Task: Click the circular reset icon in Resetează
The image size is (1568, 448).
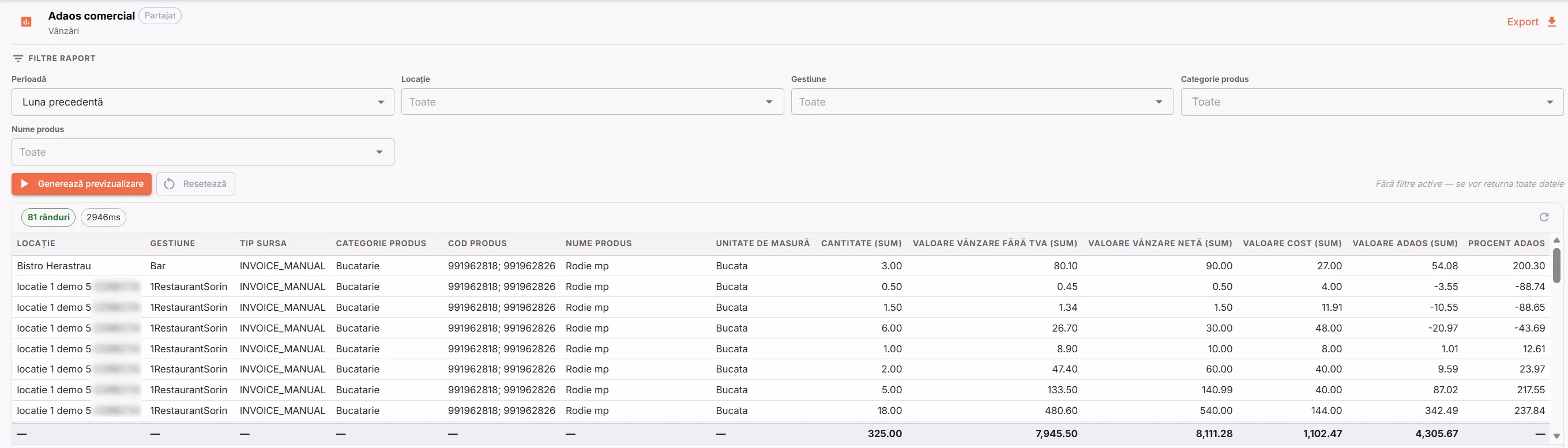Action: click(x=170, y=184)
